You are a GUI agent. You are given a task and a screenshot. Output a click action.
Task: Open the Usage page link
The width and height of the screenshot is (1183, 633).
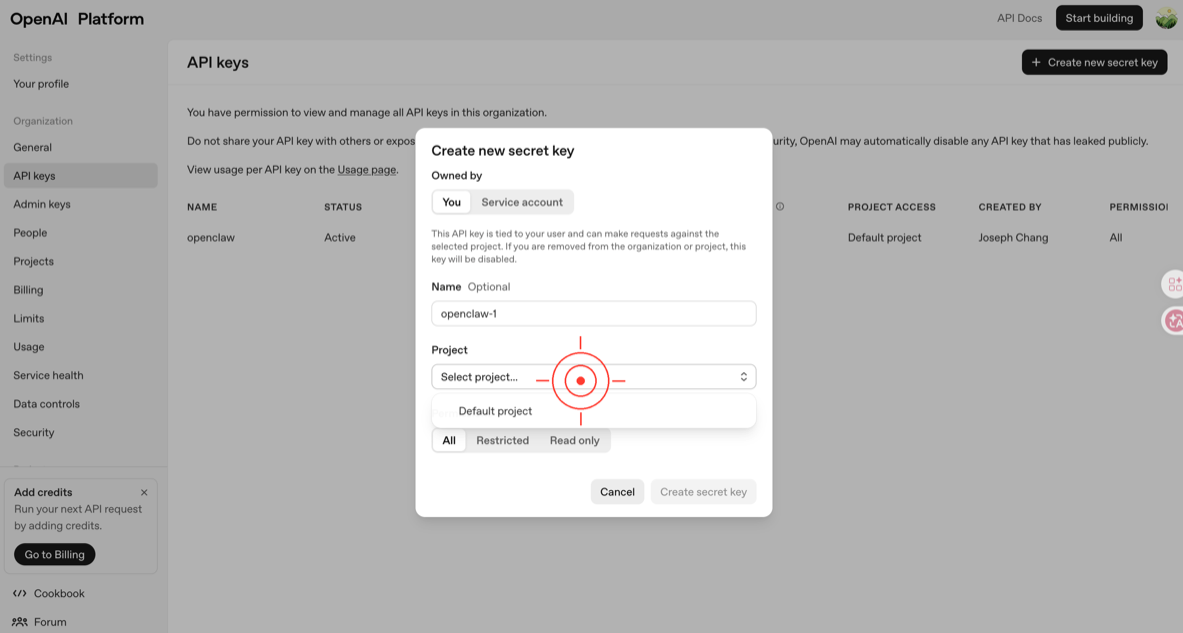pyautogui.click(x=367, y=170)
